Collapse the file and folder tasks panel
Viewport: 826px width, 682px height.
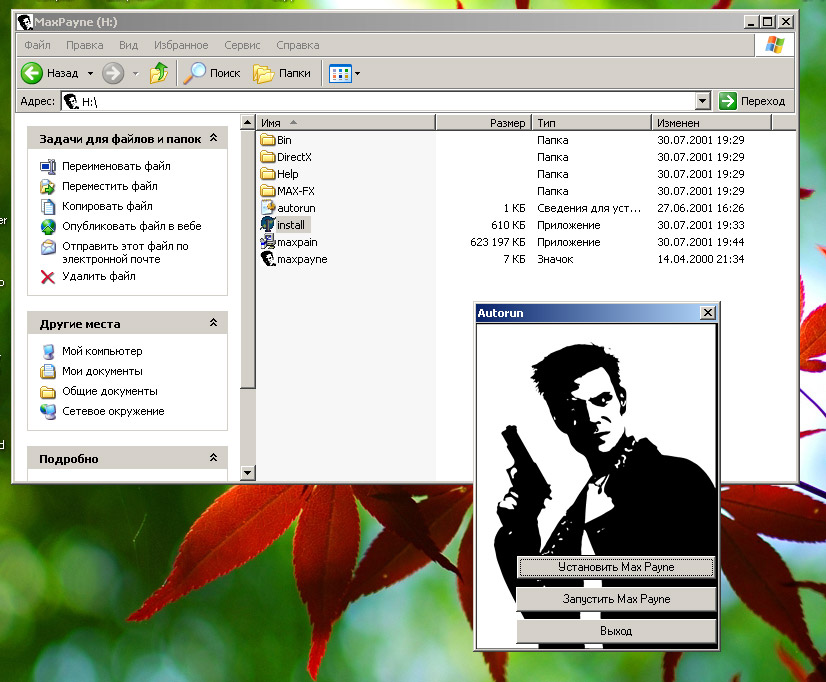(213, 139)
